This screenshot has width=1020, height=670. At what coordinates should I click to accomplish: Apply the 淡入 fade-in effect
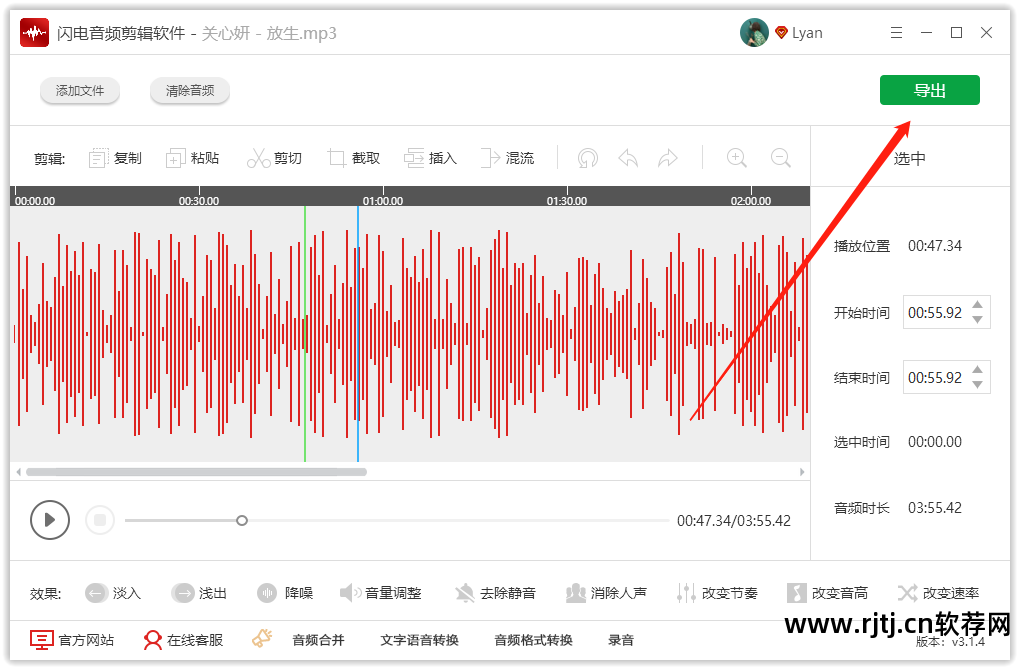pos(113,592)
